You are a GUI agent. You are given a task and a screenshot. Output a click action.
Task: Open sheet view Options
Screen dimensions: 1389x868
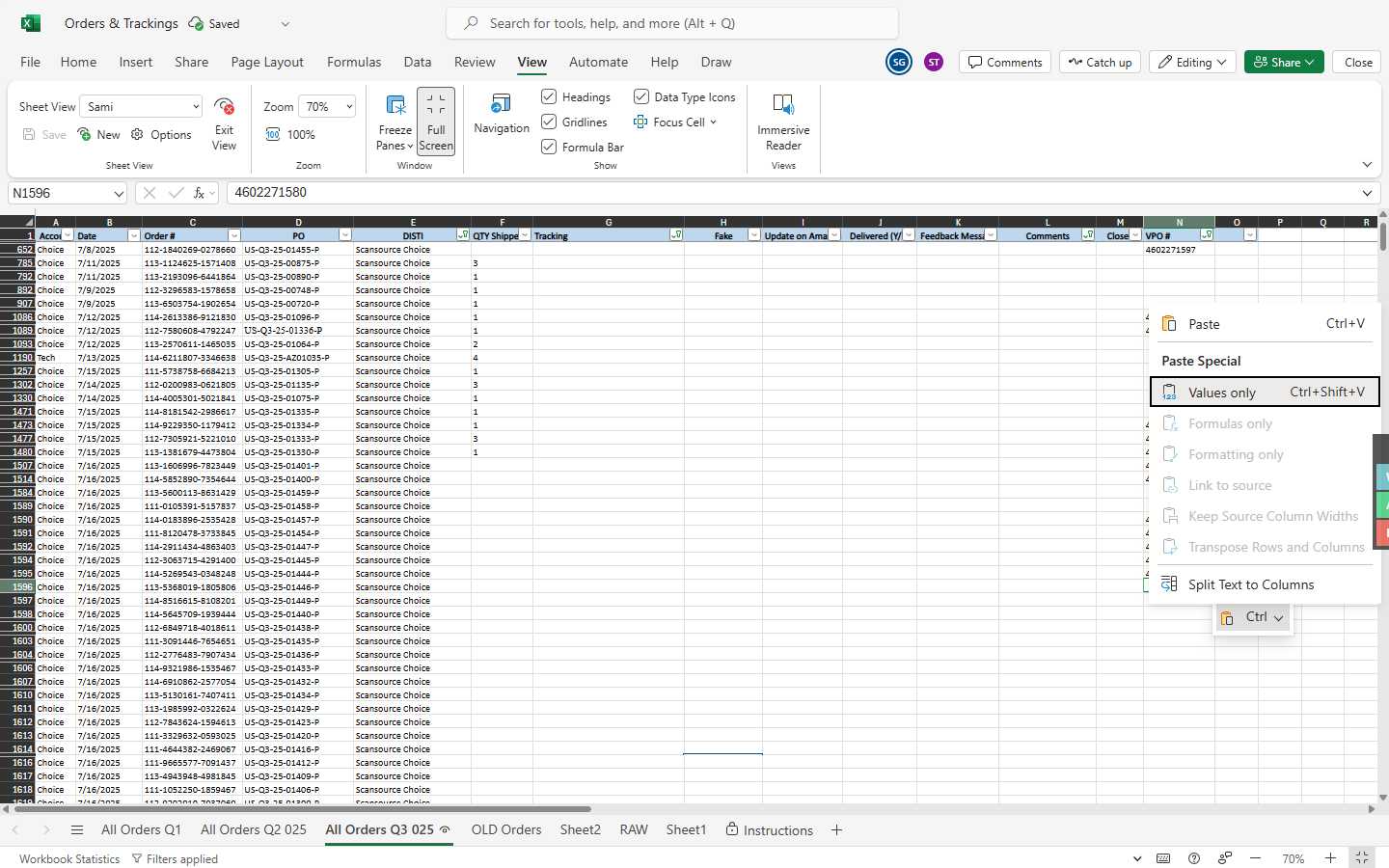(x=161, y=135)
